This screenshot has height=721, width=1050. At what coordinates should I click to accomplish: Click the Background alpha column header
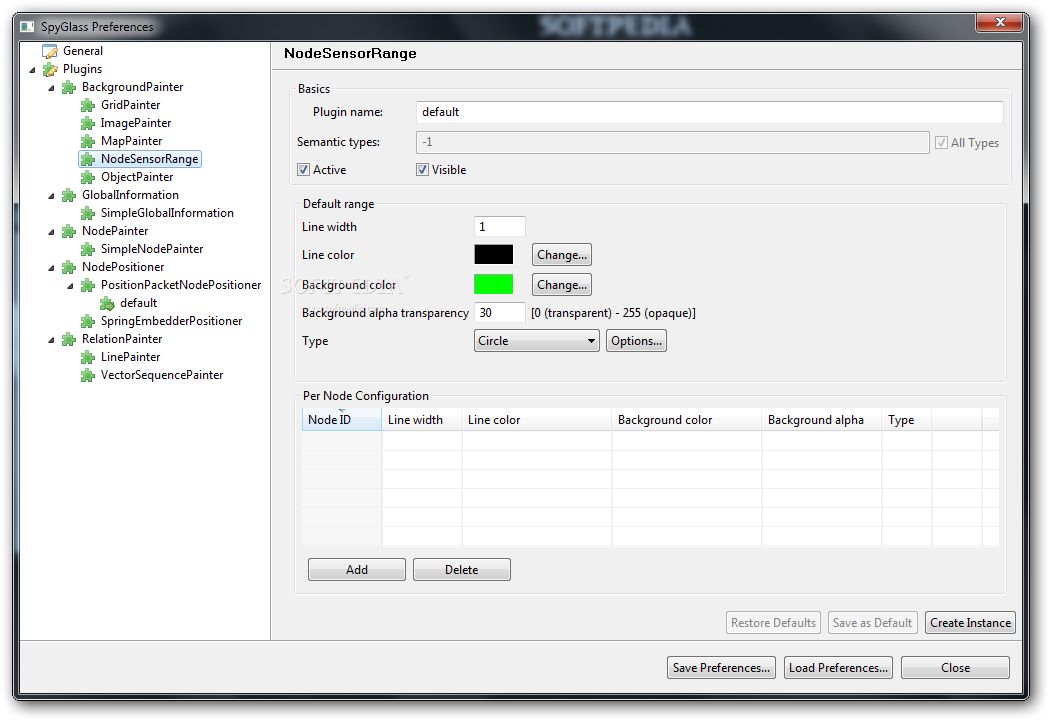pyautogui.click(x=822, y=420)
